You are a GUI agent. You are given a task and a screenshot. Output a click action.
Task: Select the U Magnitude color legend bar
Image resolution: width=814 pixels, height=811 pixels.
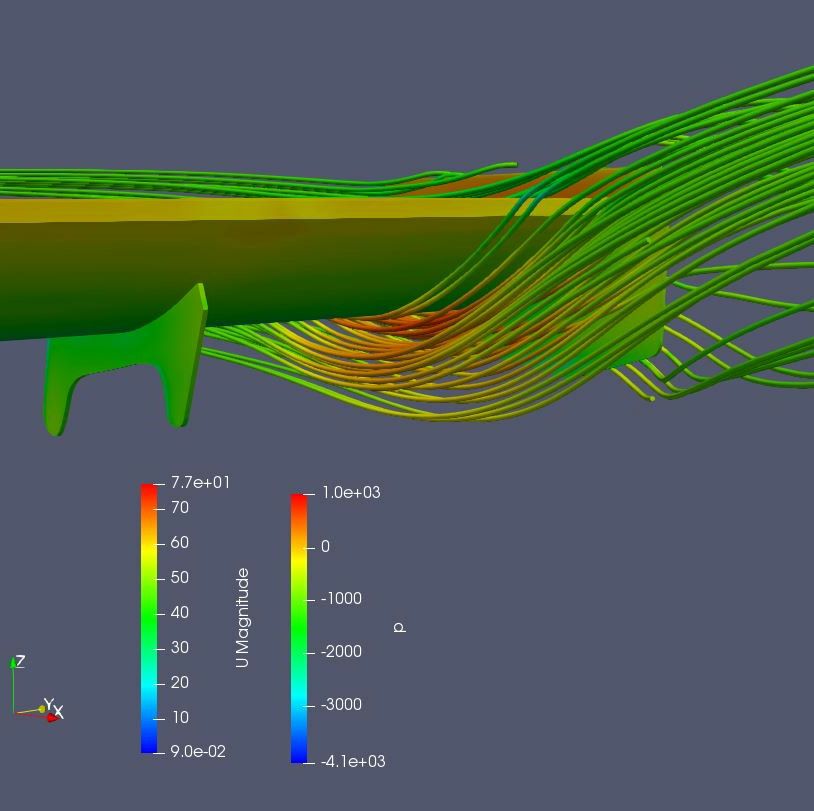149,618
